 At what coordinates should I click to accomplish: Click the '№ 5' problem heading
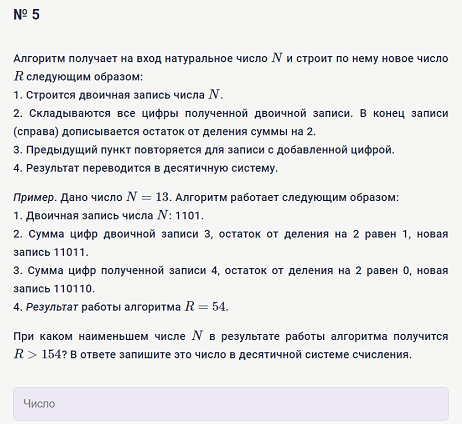point(27,15)
